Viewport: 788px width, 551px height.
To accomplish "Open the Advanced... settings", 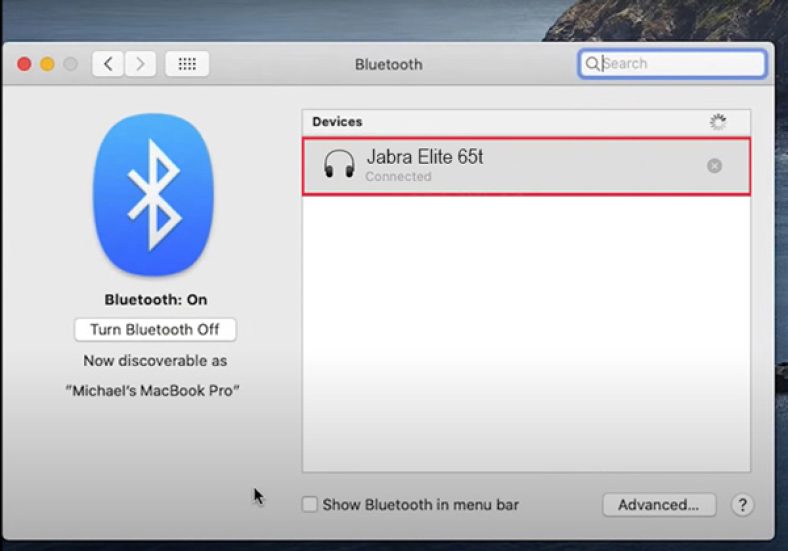I will coord(658,505).
